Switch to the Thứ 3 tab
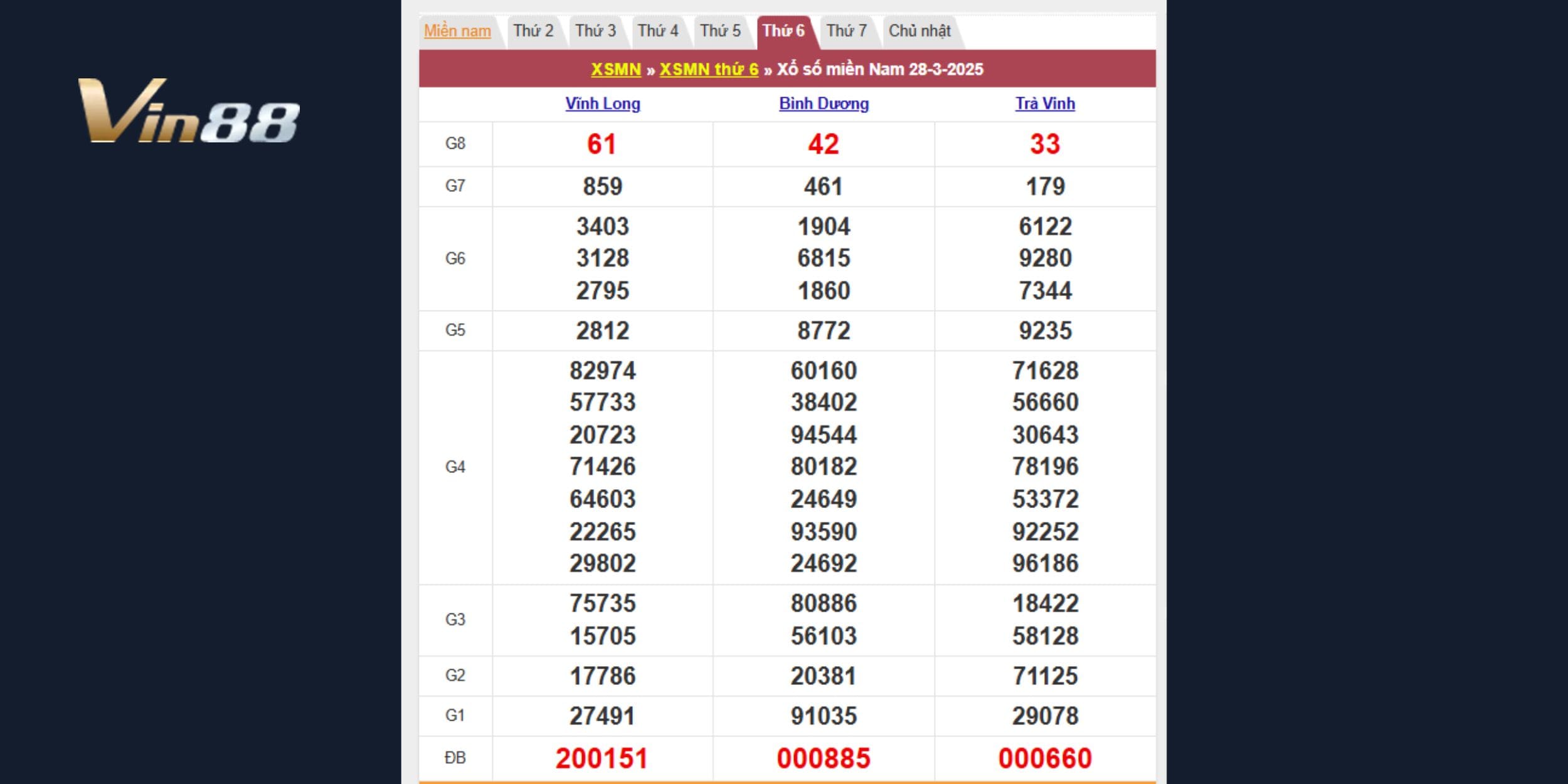The width and height of the screenshot is (1568, 784). [596, 31]
